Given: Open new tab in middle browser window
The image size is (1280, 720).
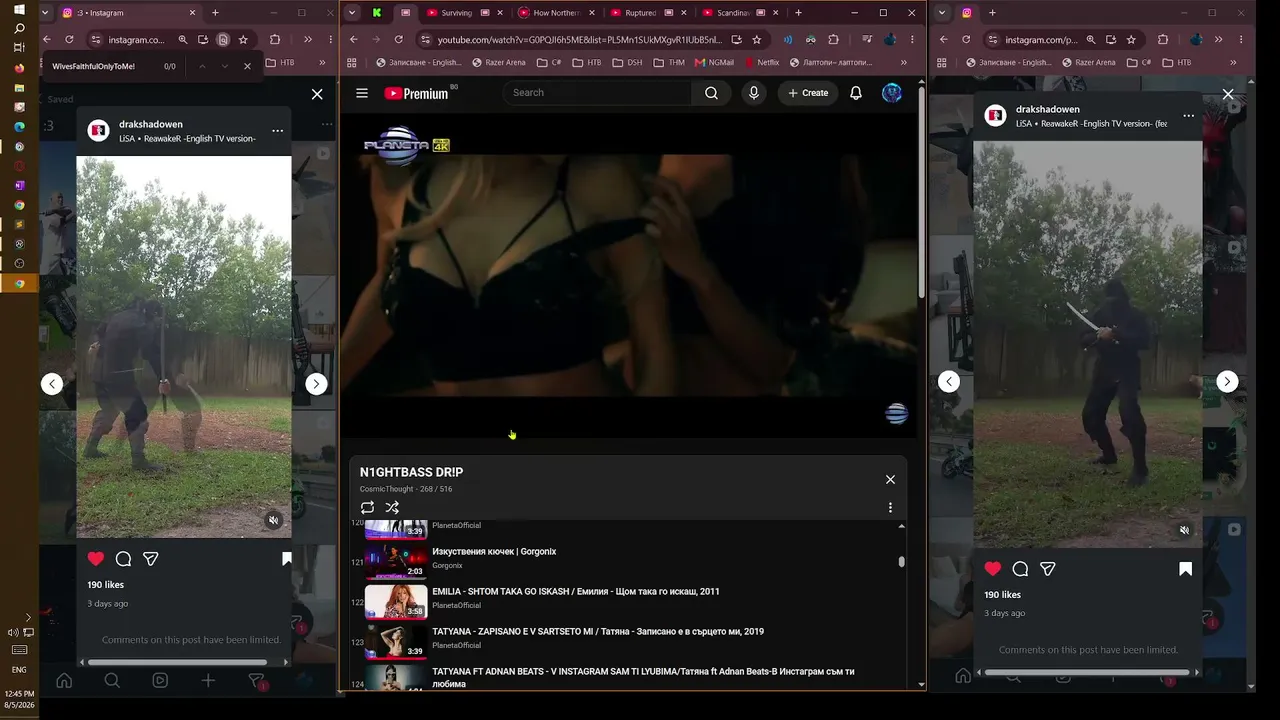Looking at the screenshot, I should point(798,13).
